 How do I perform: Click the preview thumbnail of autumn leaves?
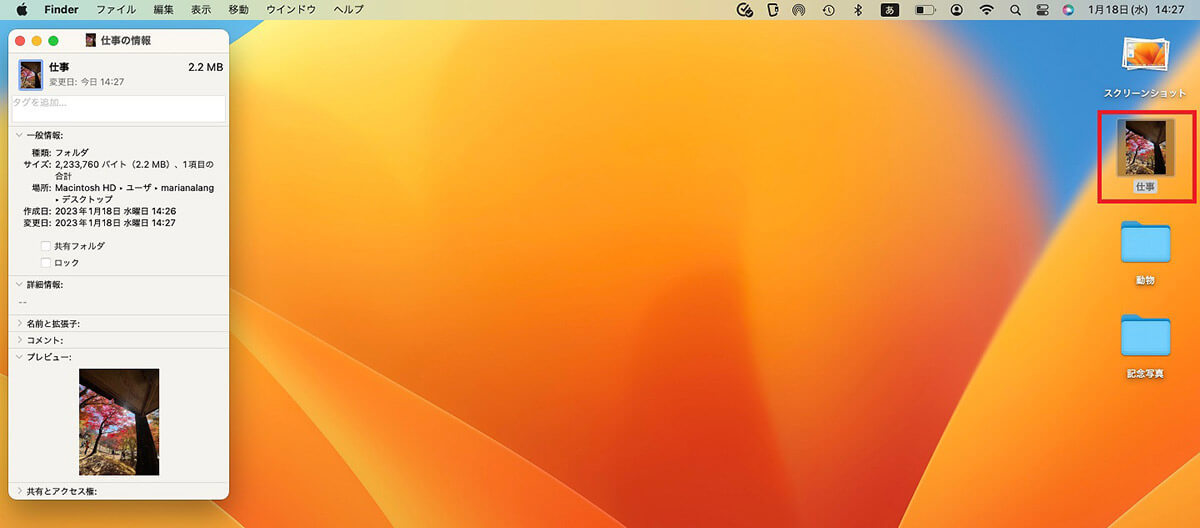tap(119, 422)
